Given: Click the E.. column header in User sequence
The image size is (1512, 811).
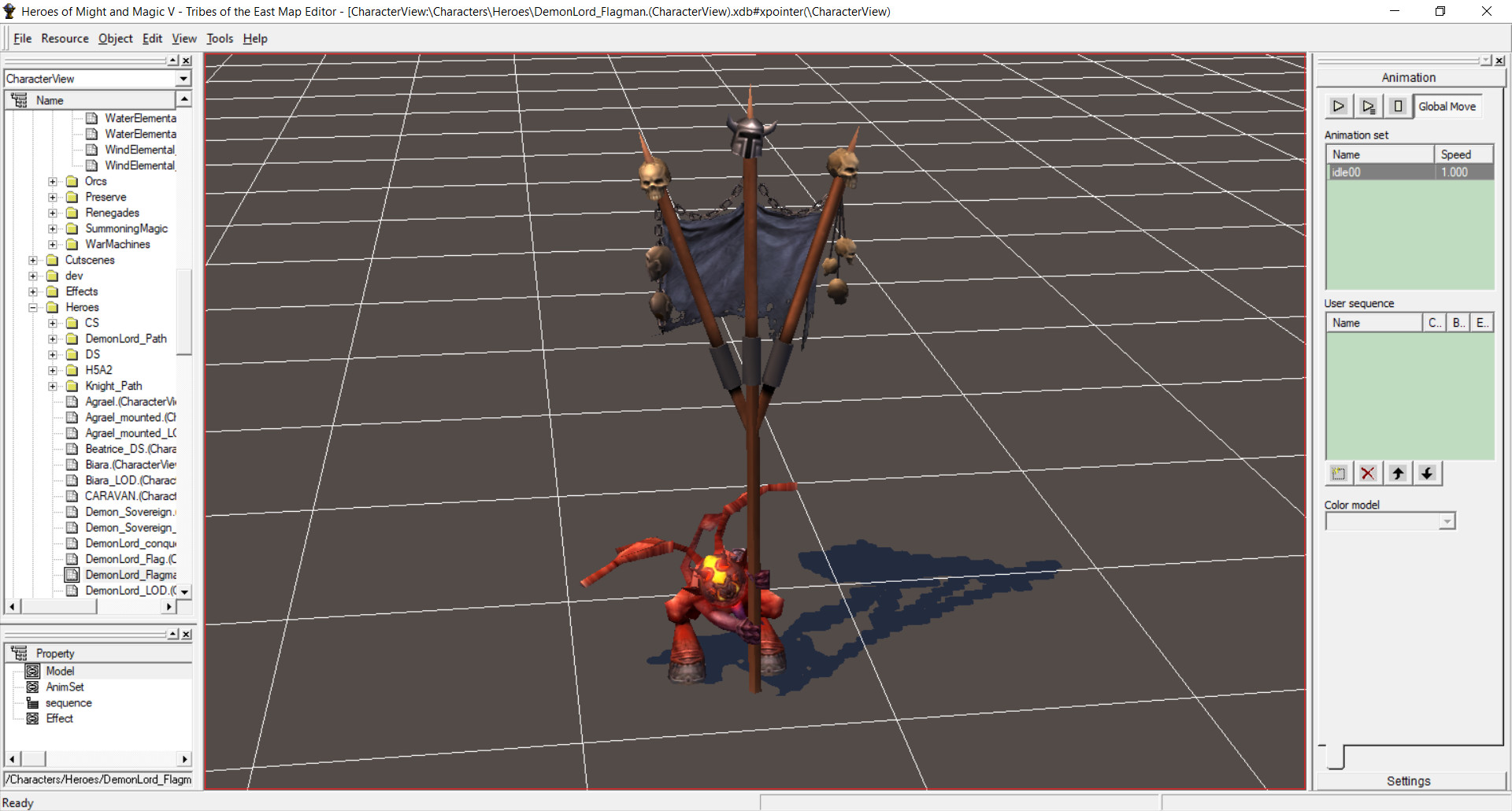Looking at the screenshot, I should (1482, 323).
